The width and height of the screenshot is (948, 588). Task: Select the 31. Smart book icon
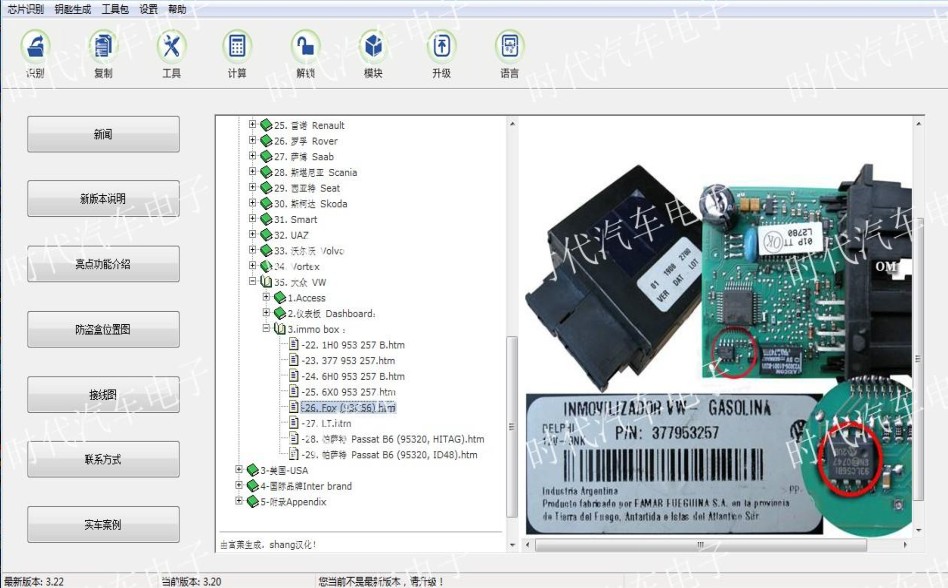click(266, 219)
